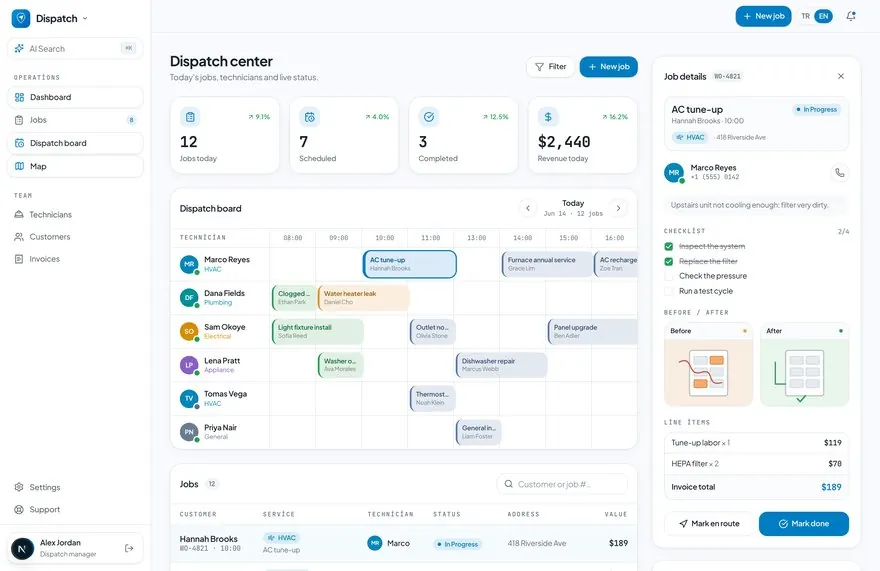Screen dimensions: 880x571
Task: Open the notifications bell
Action: point(851,16)
